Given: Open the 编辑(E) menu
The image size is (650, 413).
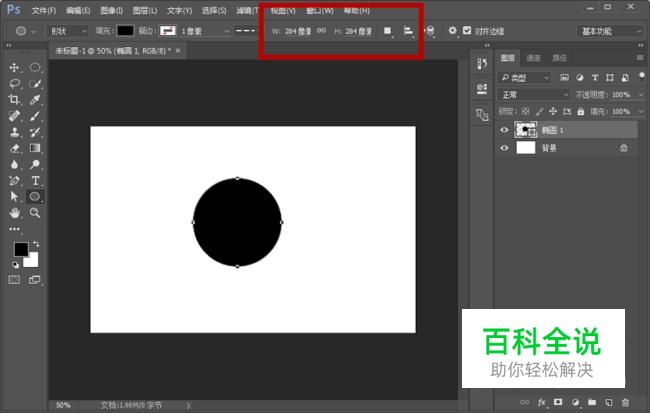Looking at the screenshot, I should [x=78, y=11].
